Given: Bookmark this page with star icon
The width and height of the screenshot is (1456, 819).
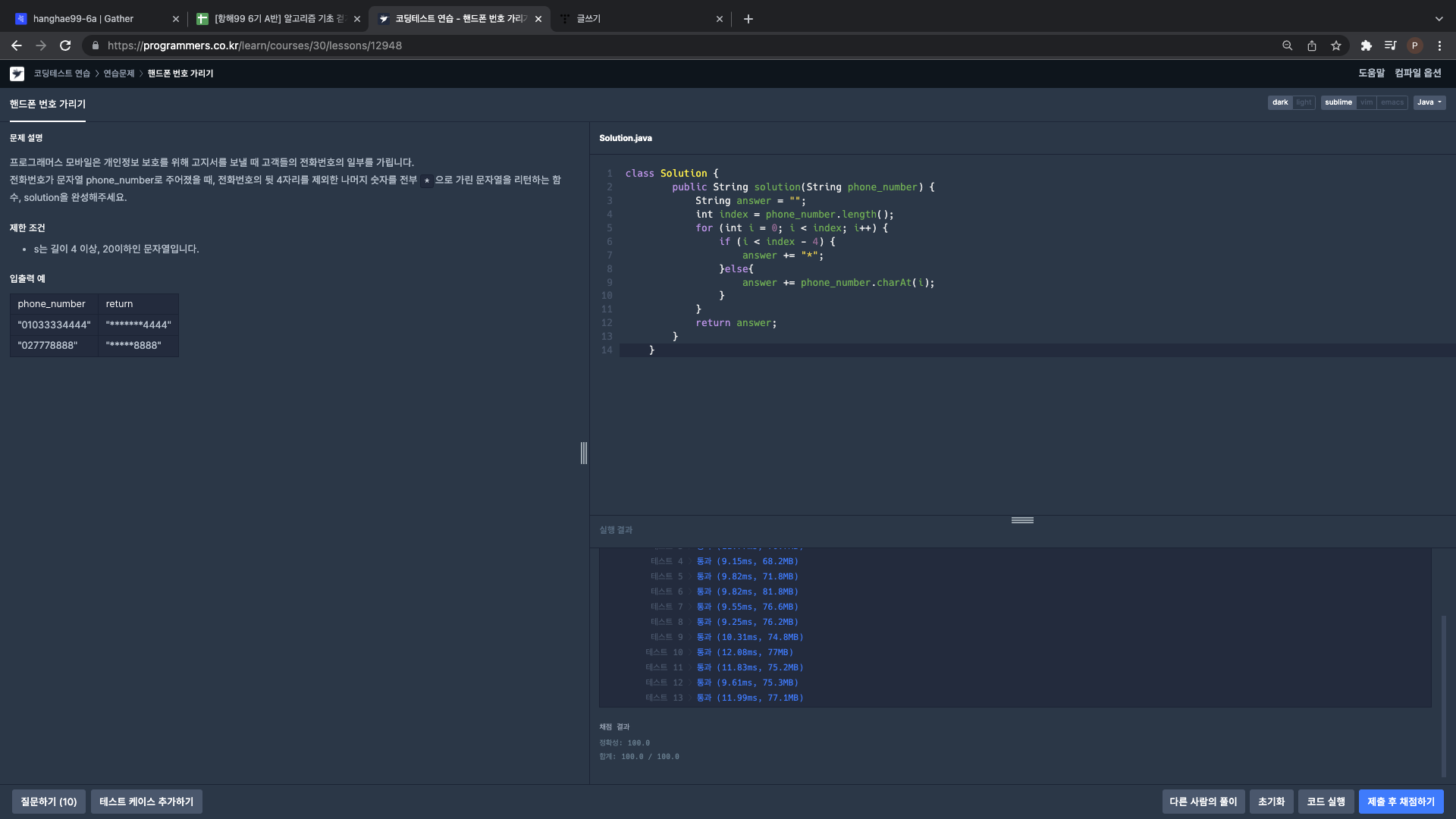Looking at the screenshot, I should [x=1335, y=45].
